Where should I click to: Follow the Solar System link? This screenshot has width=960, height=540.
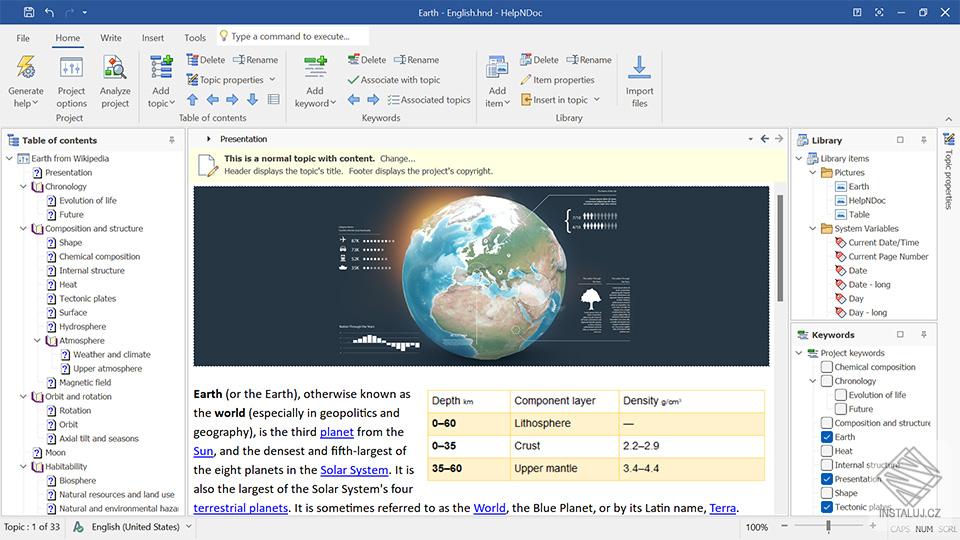(354, 470)
